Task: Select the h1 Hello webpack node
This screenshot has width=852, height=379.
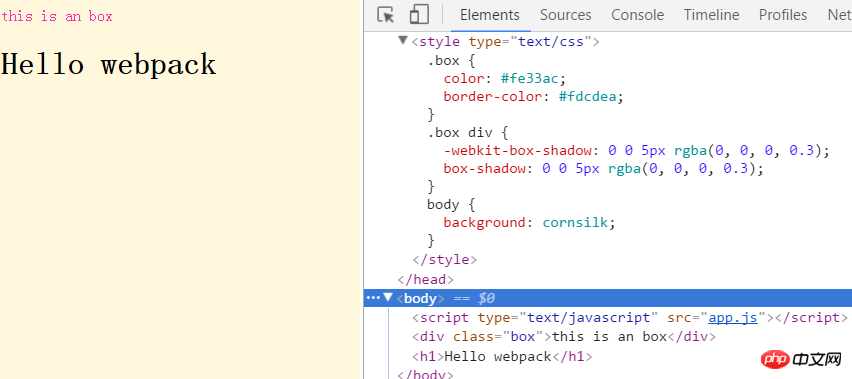Action: coord(502,357)
